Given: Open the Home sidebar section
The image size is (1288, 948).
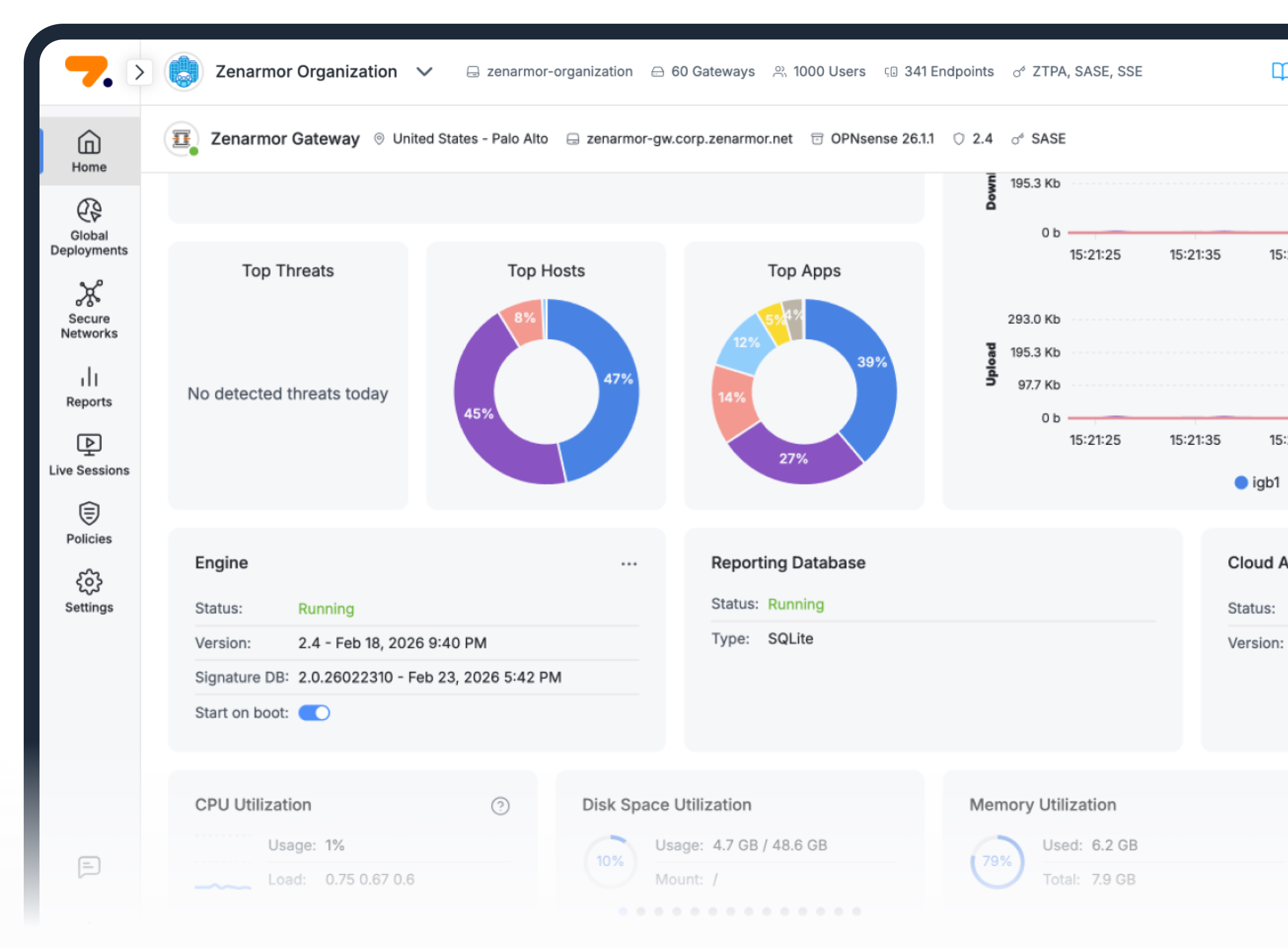Looking at the screenshot, I should click(x=89, y=151).
